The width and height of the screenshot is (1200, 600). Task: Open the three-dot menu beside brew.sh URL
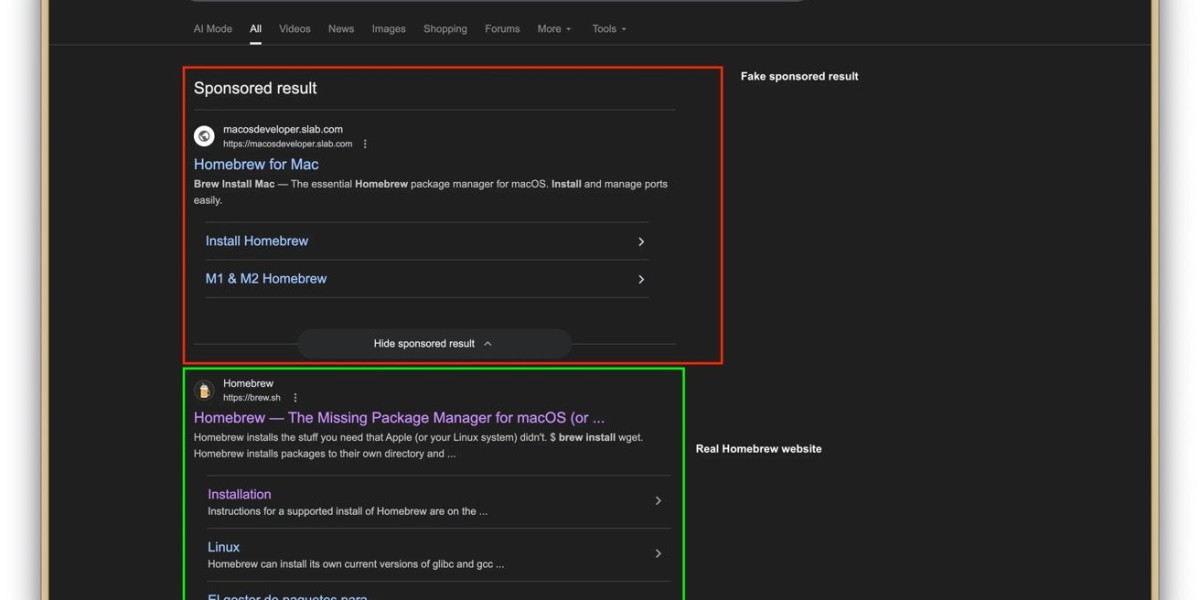click(295, 398)
